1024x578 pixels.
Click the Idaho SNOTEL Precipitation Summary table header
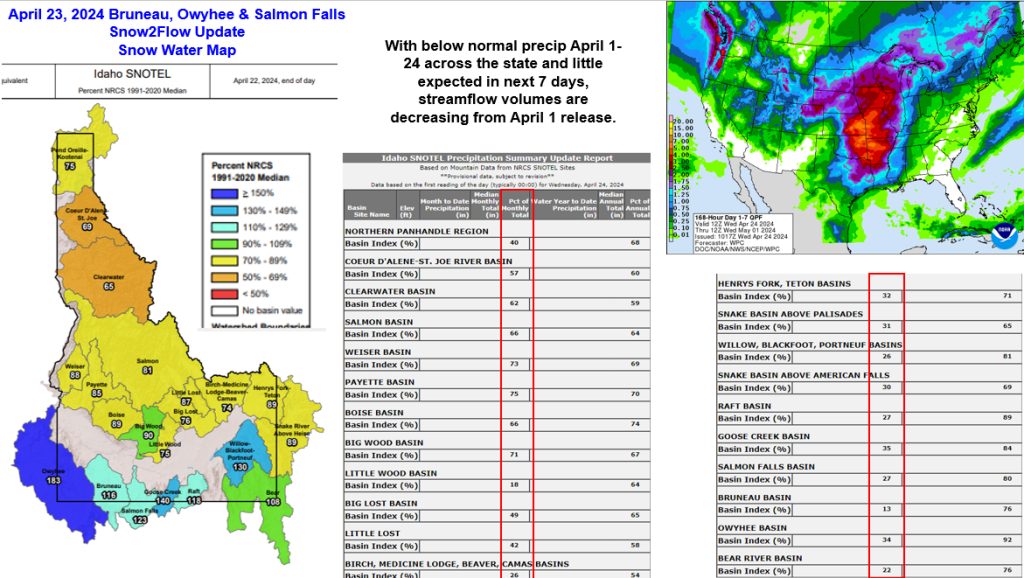click(496, 158)
